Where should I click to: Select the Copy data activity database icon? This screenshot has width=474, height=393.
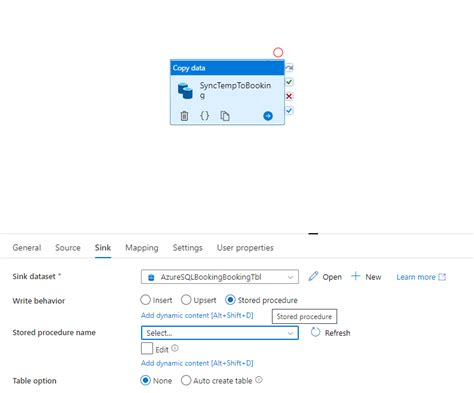[x=185, y=91]
